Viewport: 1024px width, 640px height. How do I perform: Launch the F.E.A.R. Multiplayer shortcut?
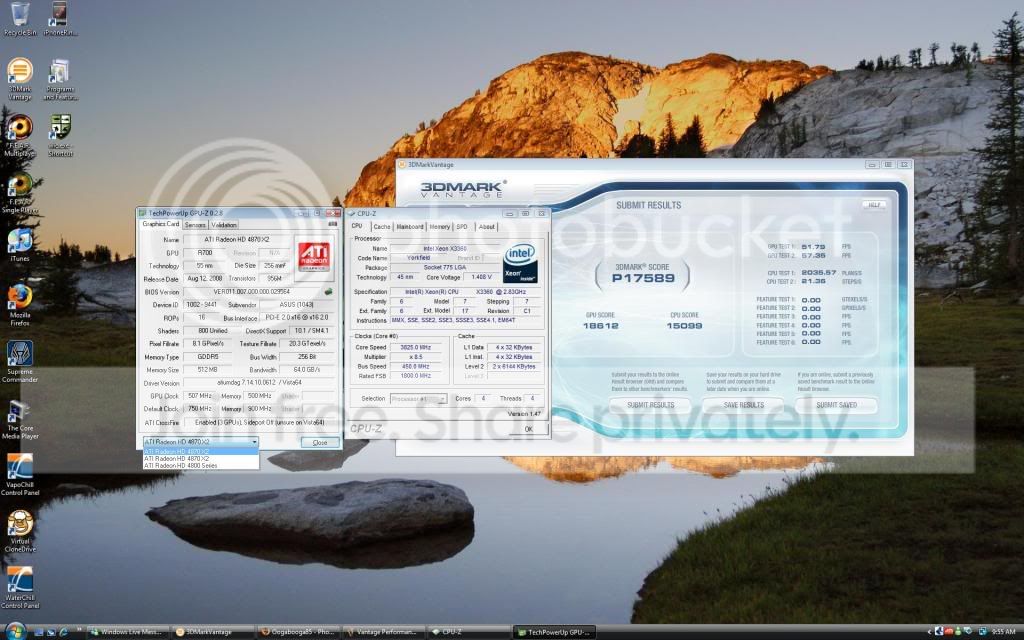(x=20, y=136)
